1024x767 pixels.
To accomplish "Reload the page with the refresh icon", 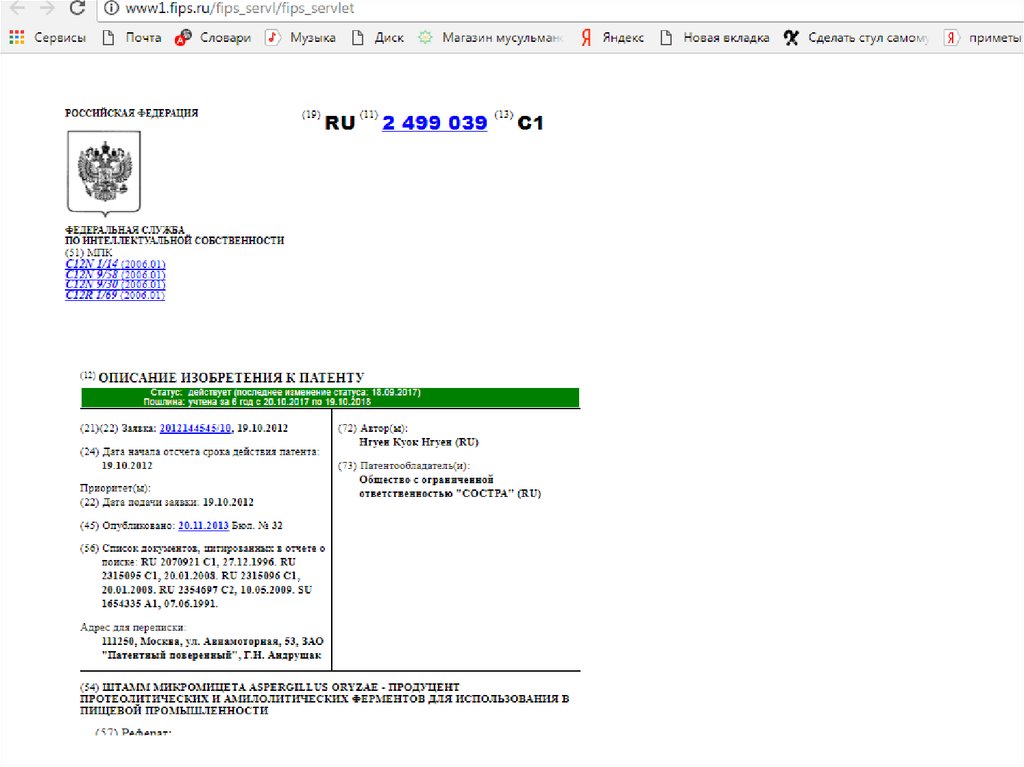I will (76, 8).
